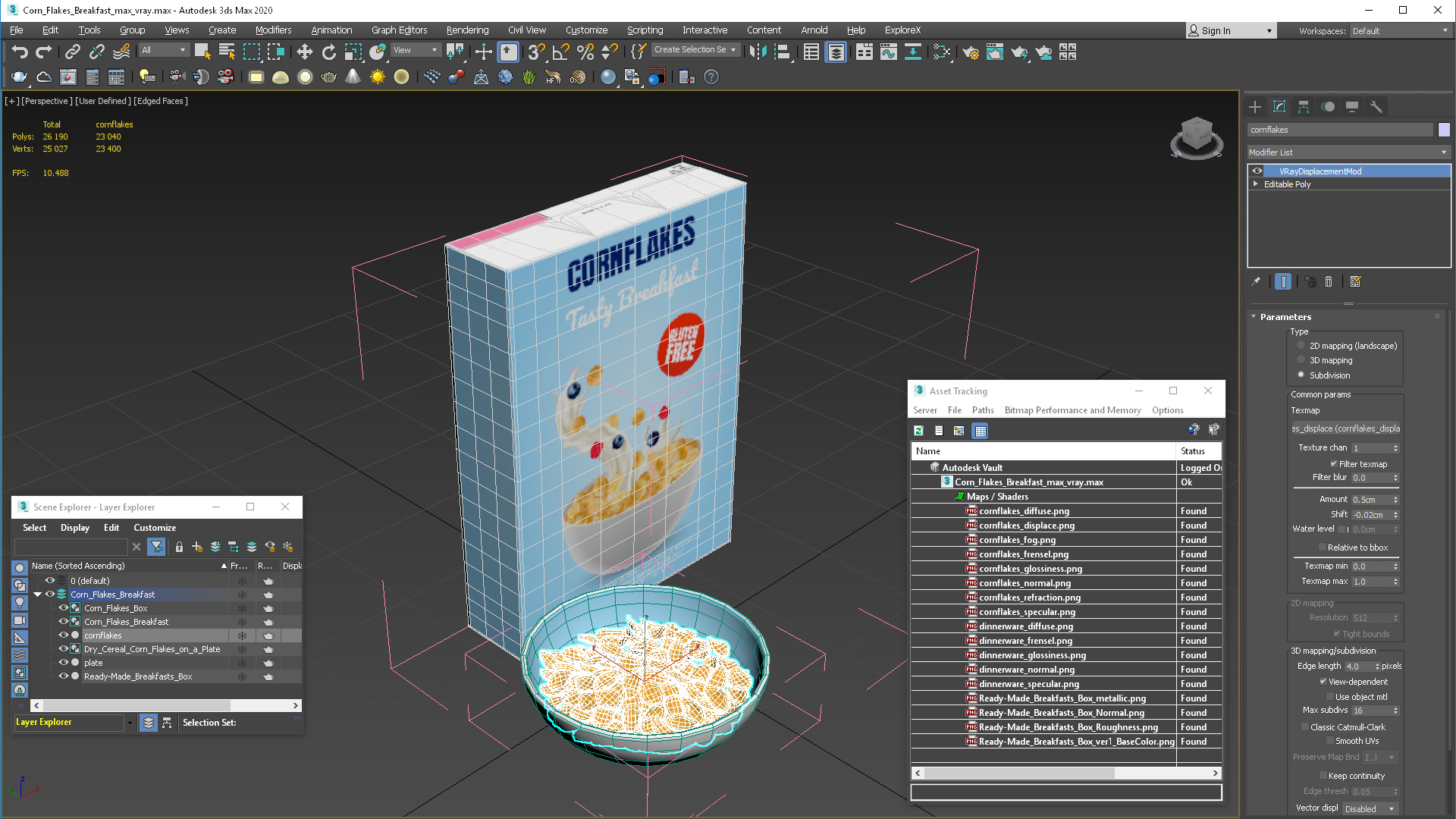1456x819 pixels.
Task: Toggle the Percent Snap icon
Action: point(585,52)
